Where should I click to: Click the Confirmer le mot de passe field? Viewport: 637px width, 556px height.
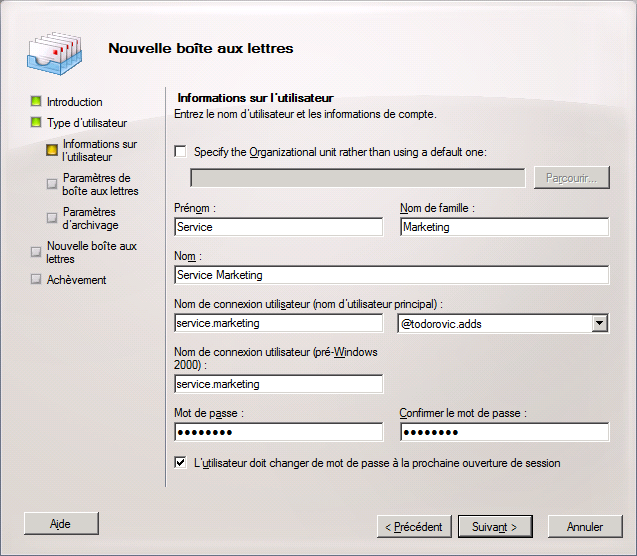(504, 432)
